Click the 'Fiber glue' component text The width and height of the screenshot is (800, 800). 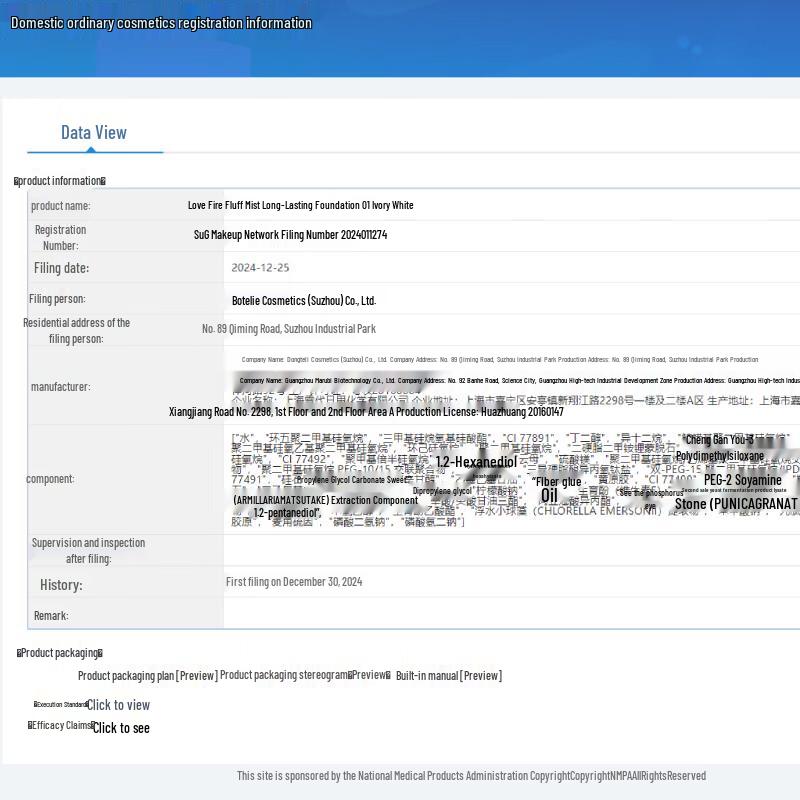(x=557, y=482)
